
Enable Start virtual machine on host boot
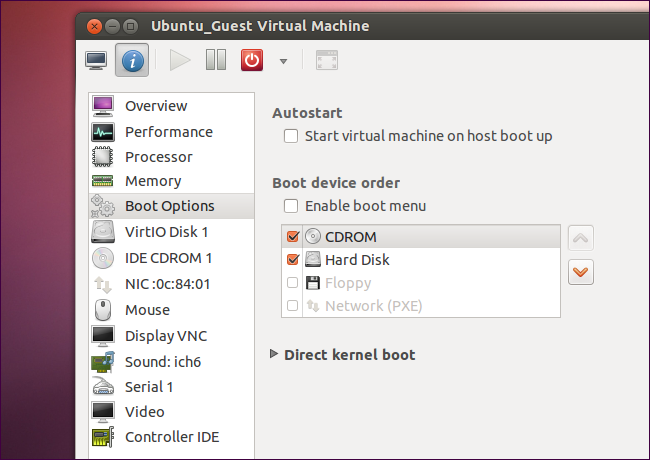coord(291,136)
